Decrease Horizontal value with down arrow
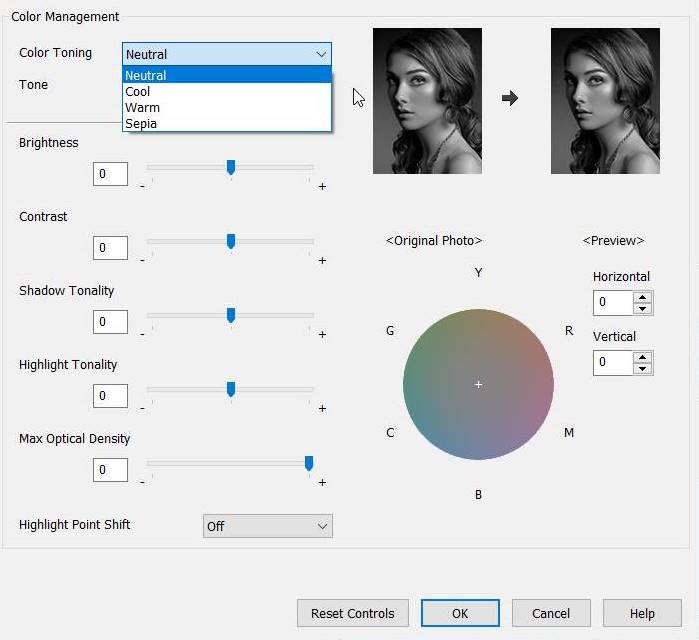This screenshot has height=640, width=699. (643, 308)
